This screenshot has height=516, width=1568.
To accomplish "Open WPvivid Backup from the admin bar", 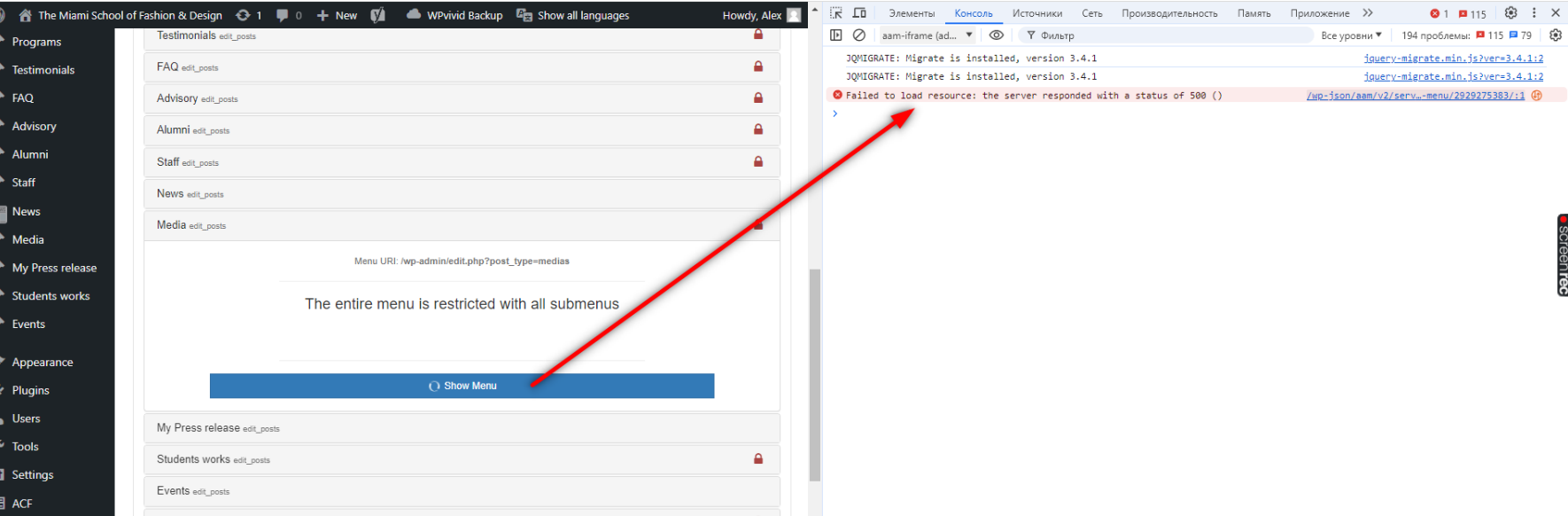I will pos(454,15).
